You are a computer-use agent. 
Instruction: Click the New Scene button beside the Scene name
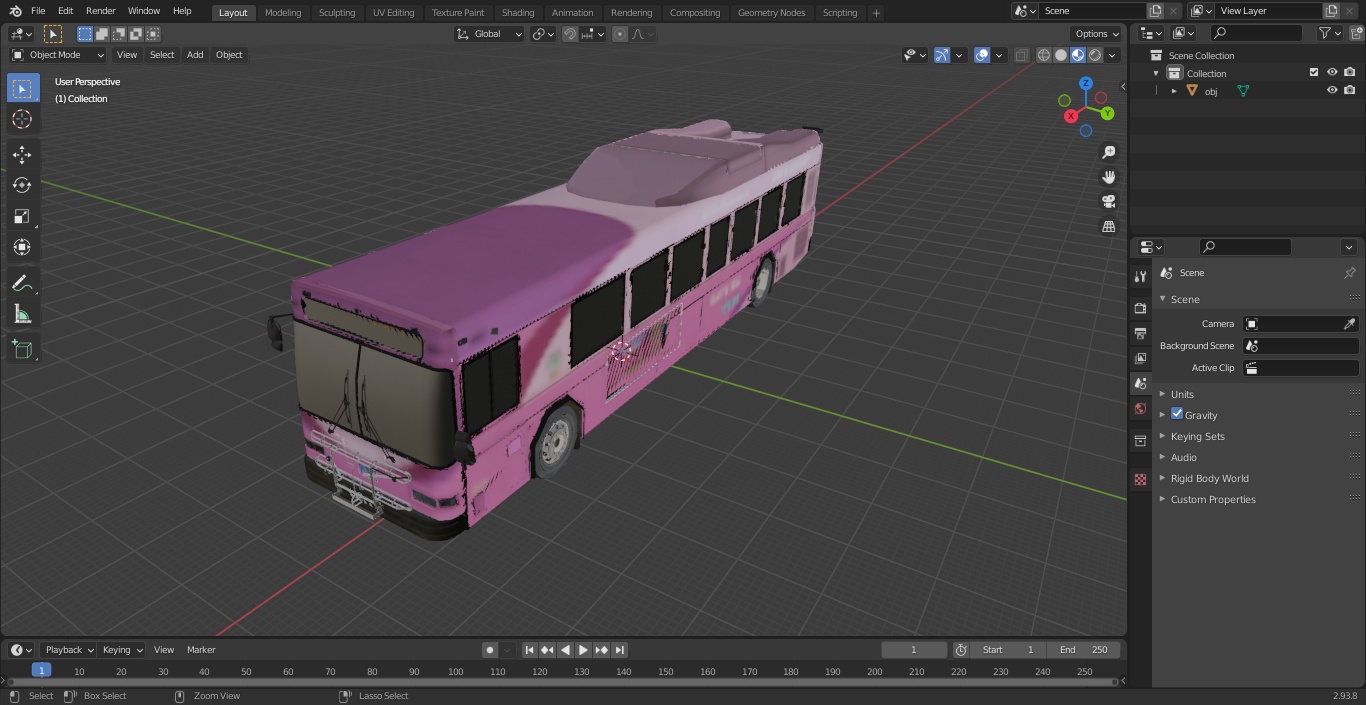click(x=1155, y=11)
